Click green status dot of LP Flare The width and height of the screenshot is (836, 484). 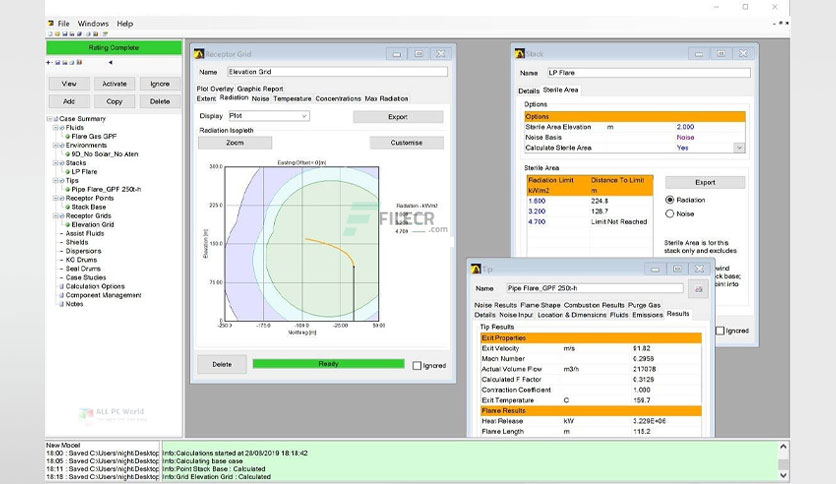point(68,172)
